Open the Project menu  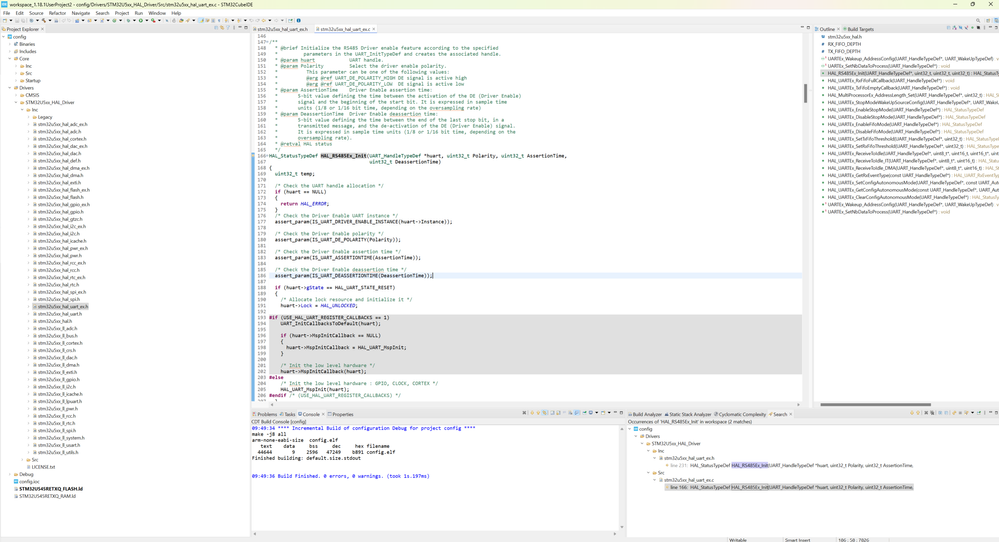(122, 13)
